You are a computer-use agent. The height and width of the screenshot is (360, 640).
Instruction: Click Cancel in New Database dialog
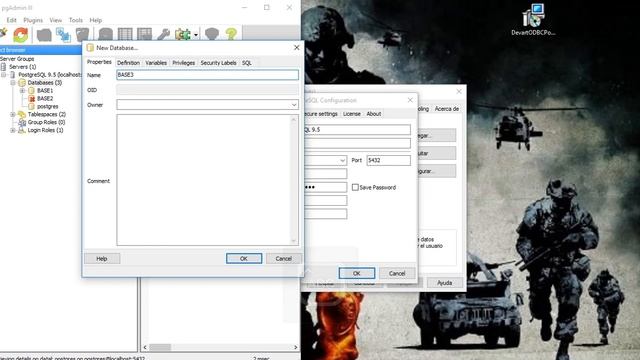coord(284,258)
